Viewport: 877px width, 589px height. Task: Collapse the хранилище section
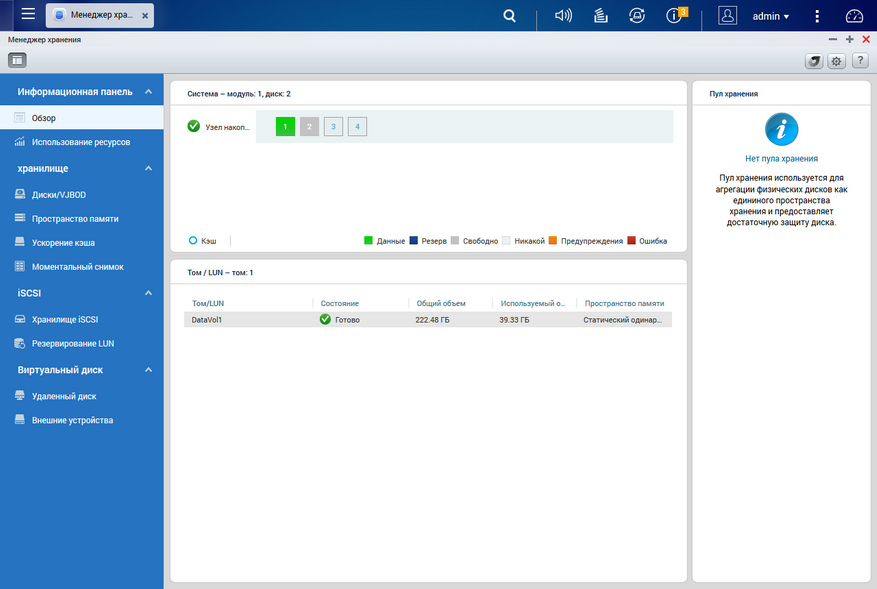pos(148,168)
